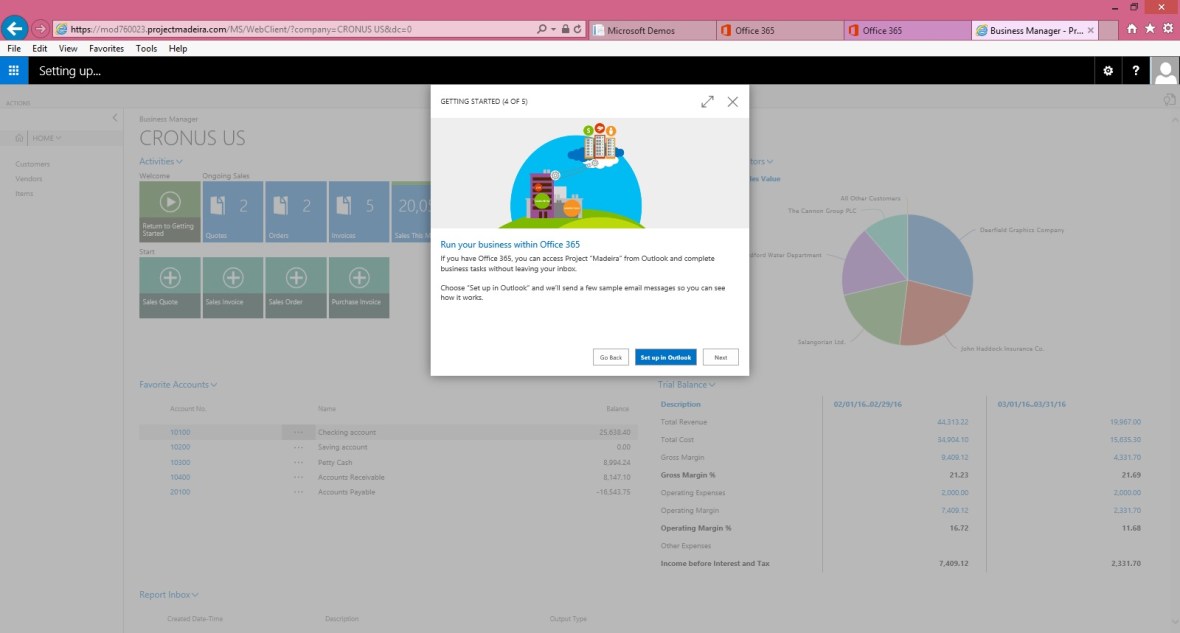Open the browser favorites star icon
The image size is (1180, 633).
(1150, 29)
